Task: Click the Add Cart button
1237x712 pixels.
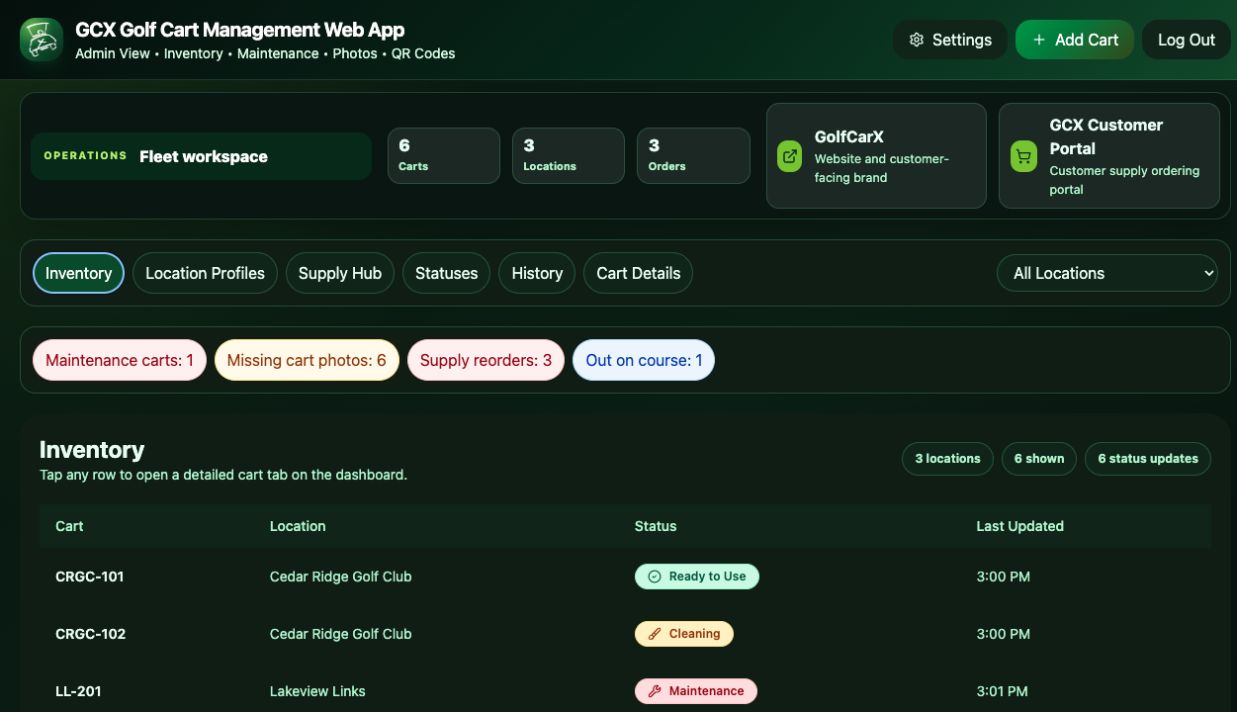Action: [1074, 40]
